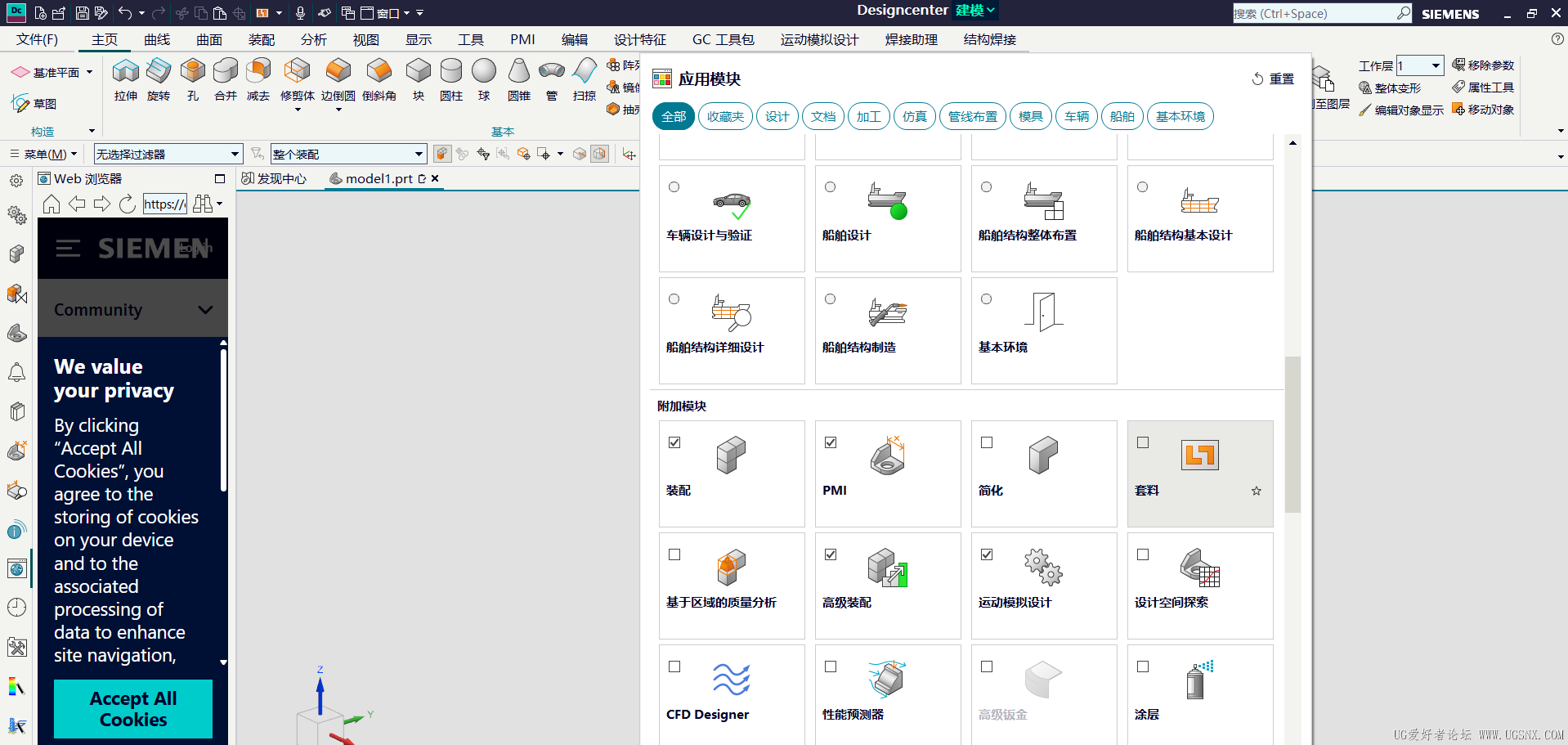
Task: Select the 车辆设计与验证 radio button
Action: 674,187
